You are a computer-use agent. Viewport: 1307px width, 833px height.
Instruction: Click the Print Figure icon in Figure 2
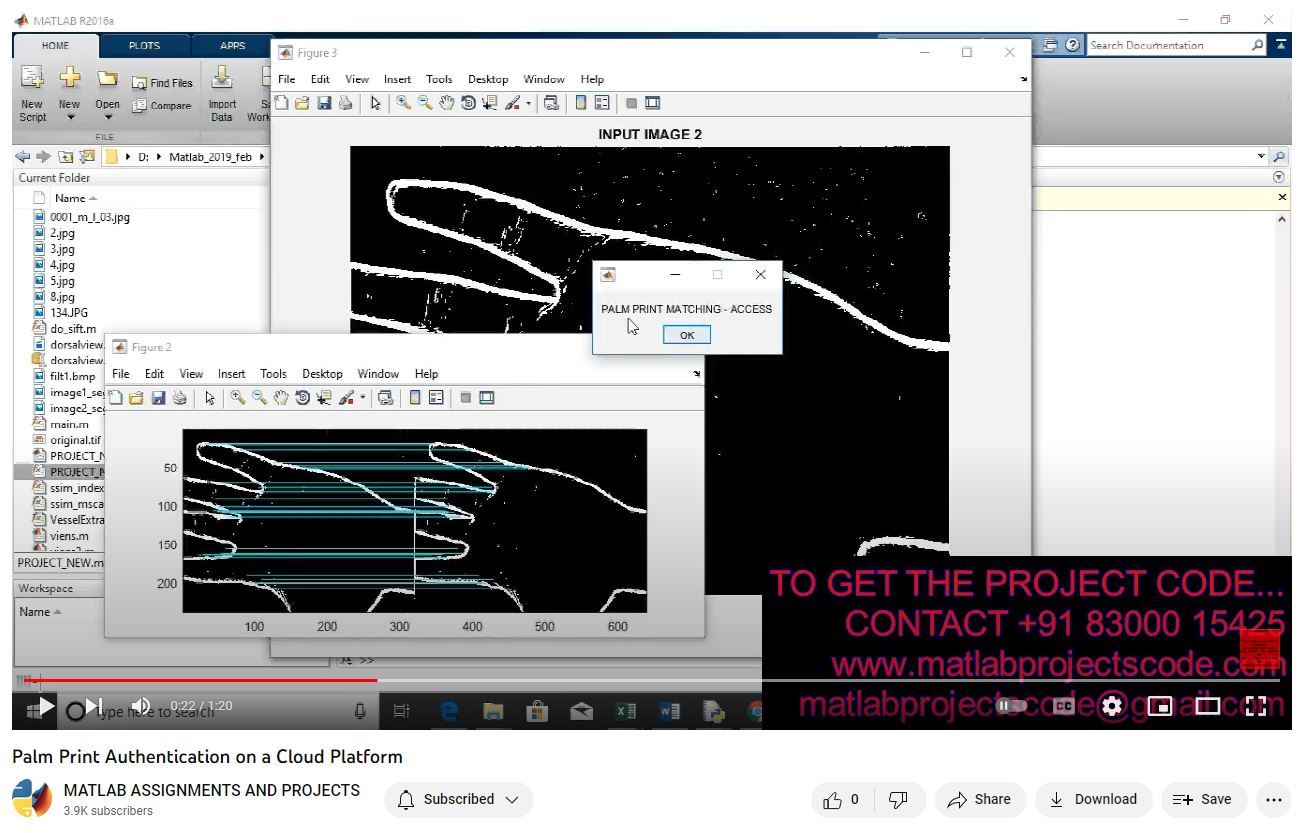pos(179,398)
